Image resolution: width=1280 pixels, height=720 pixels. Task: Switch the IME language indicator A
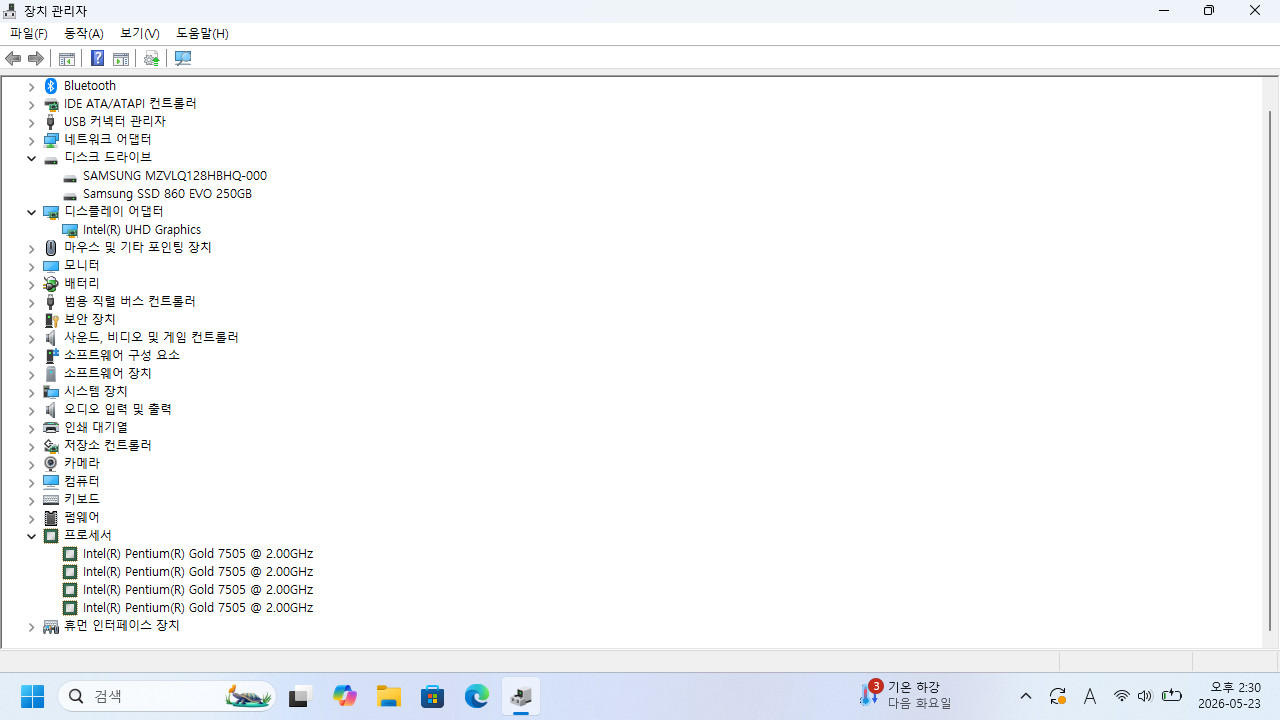1090,696
